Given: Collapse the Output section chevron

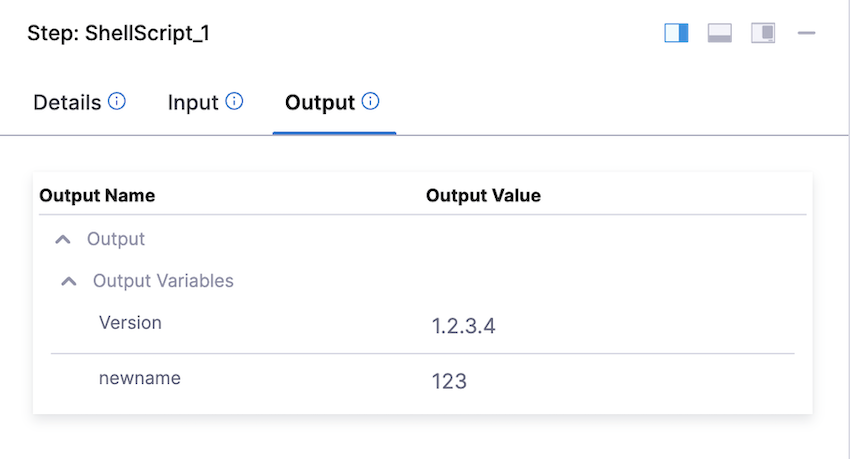Looking at the screenshot, I should click(x=63, y=240).
